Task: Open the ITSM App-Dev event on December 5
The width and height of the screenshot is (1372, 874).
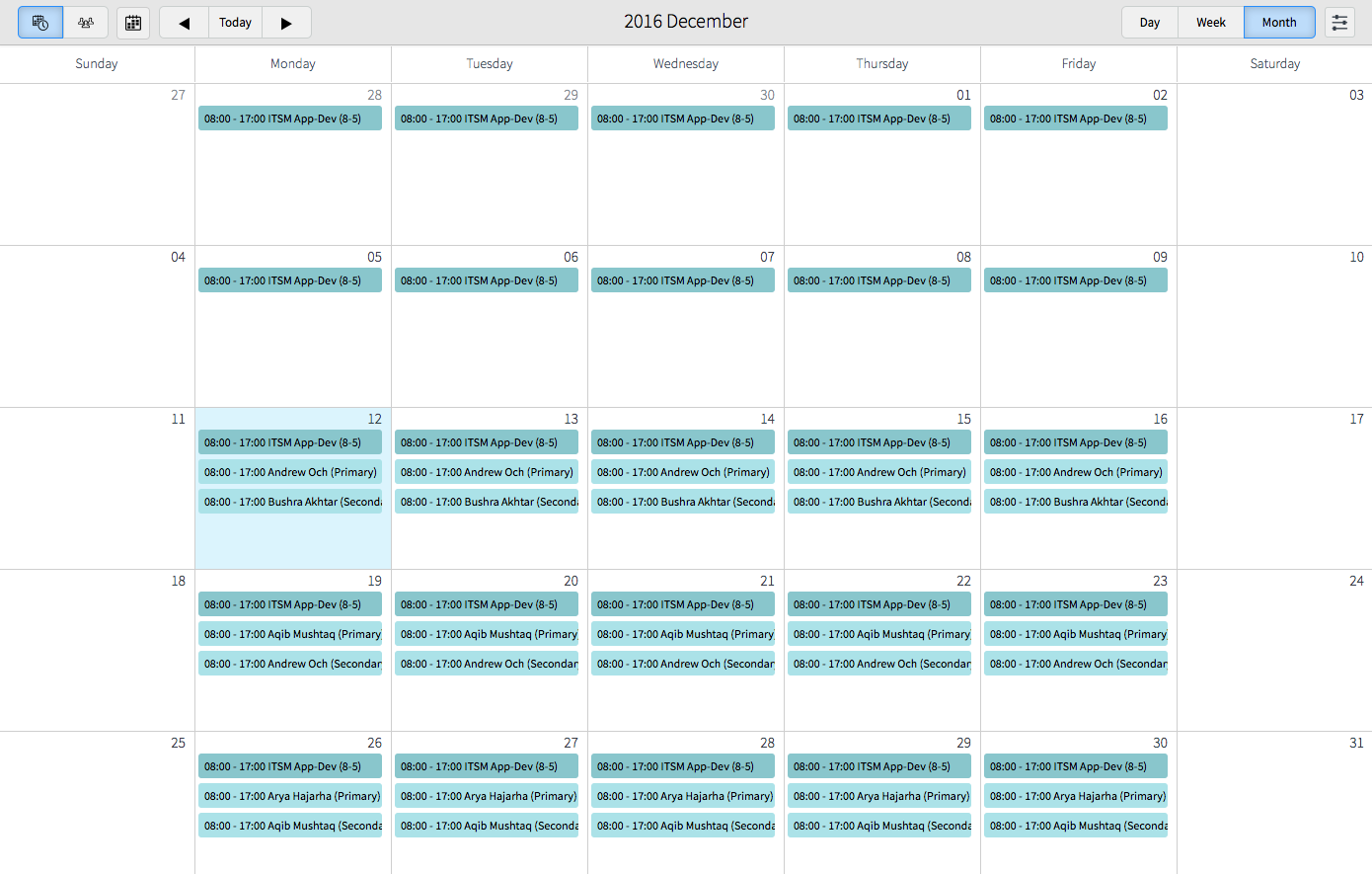Action: click(289, 279)
